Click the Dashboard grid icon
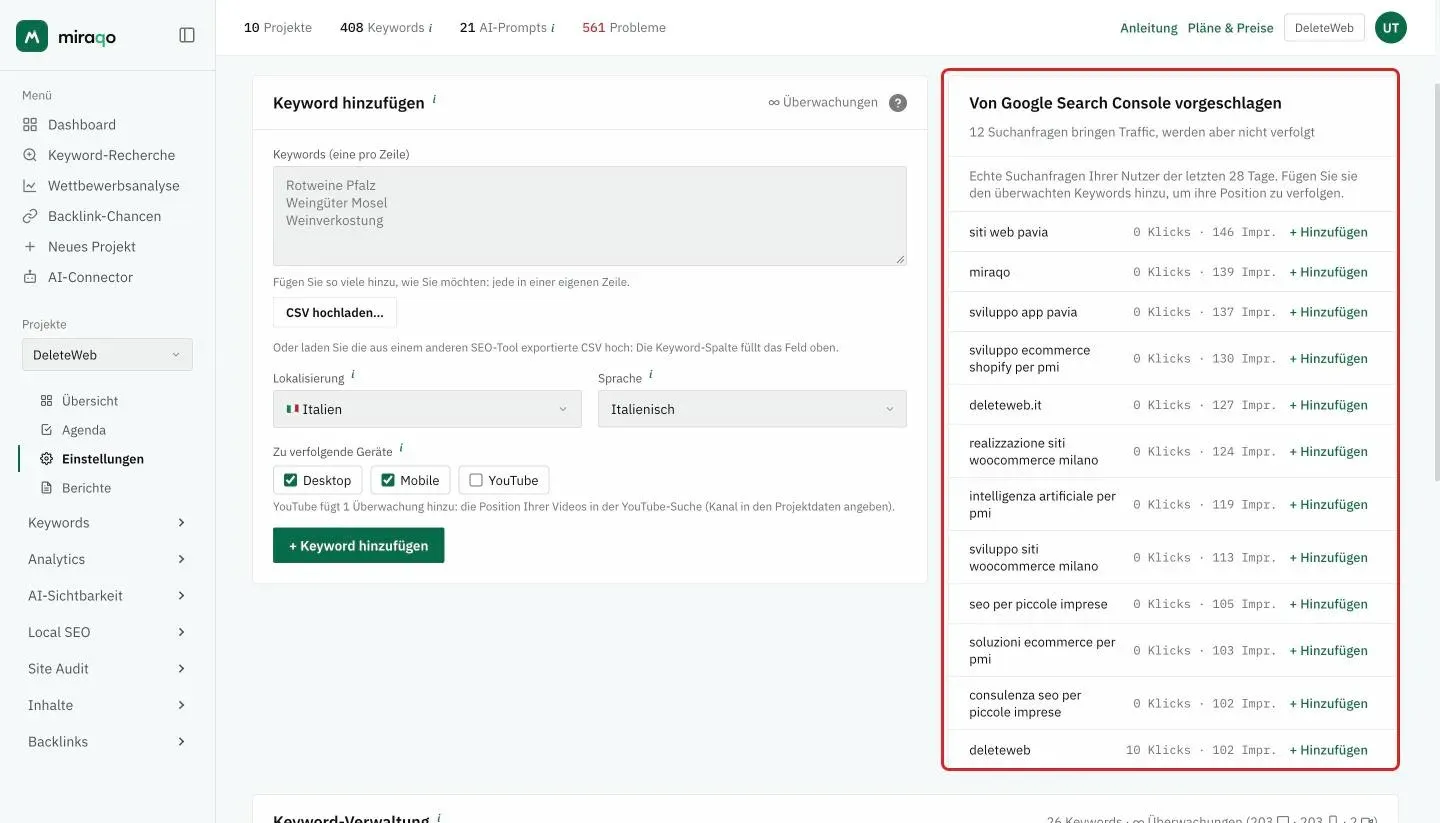The width and height of the screenshot is (1440, 823). point(30,125)
